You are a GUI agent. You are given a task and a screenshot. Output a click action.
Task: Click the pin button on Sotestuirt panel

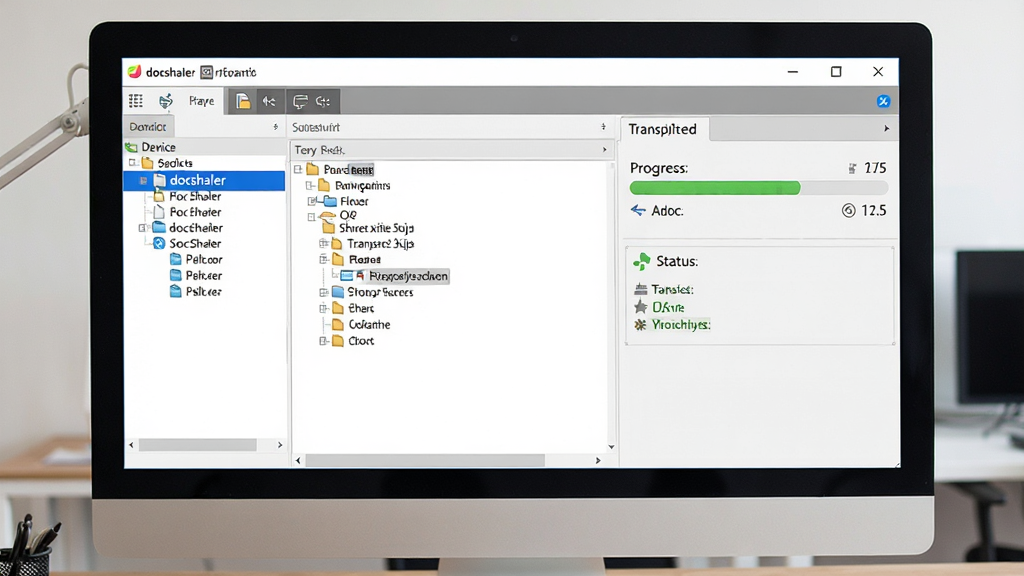pos(603,127)
